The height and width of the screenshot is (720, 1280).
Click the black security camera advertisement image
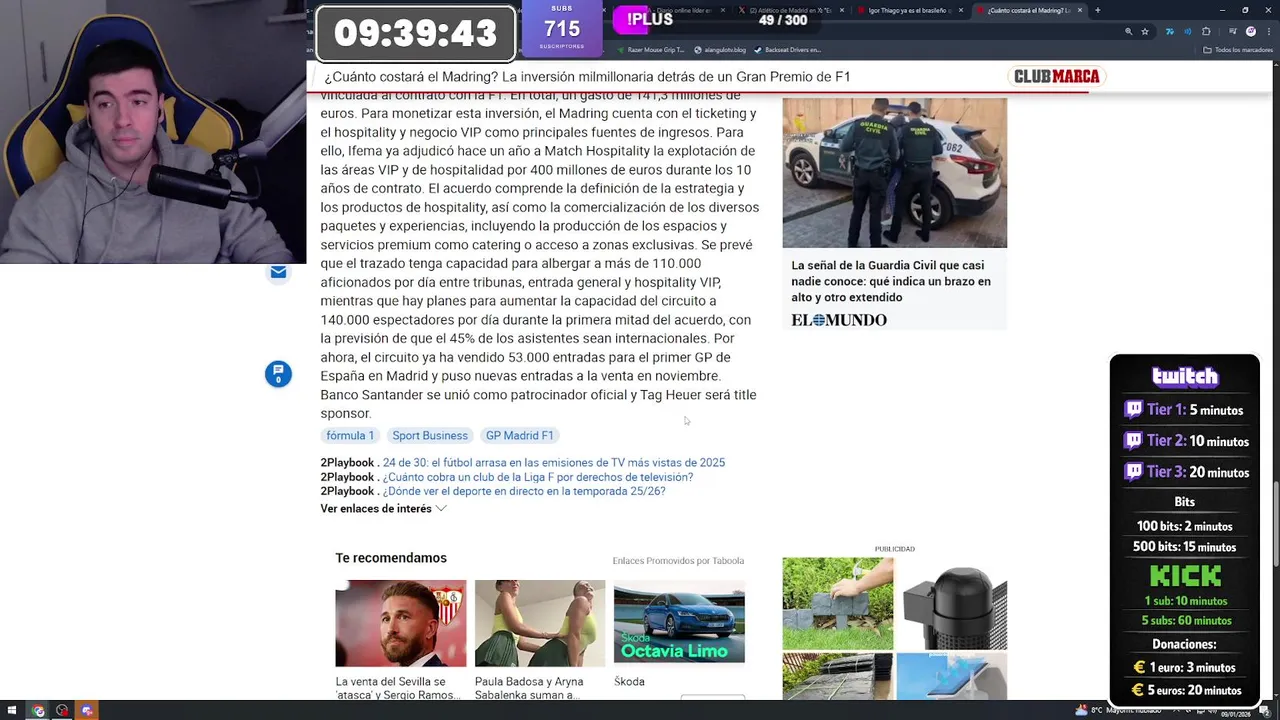[952, 604]
